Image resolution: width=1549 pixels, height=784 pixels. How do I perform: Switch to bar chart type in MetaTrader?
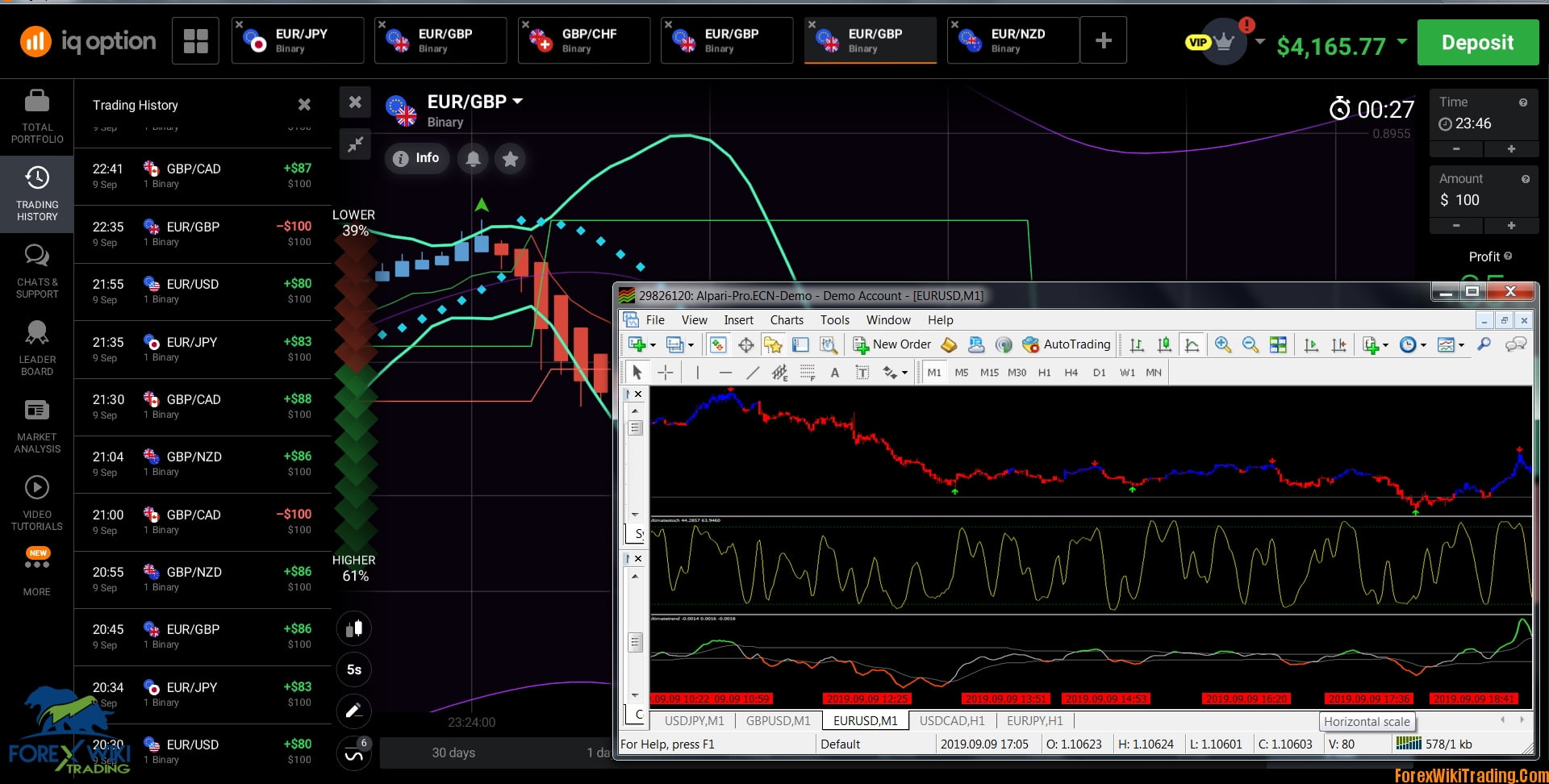1137,345
